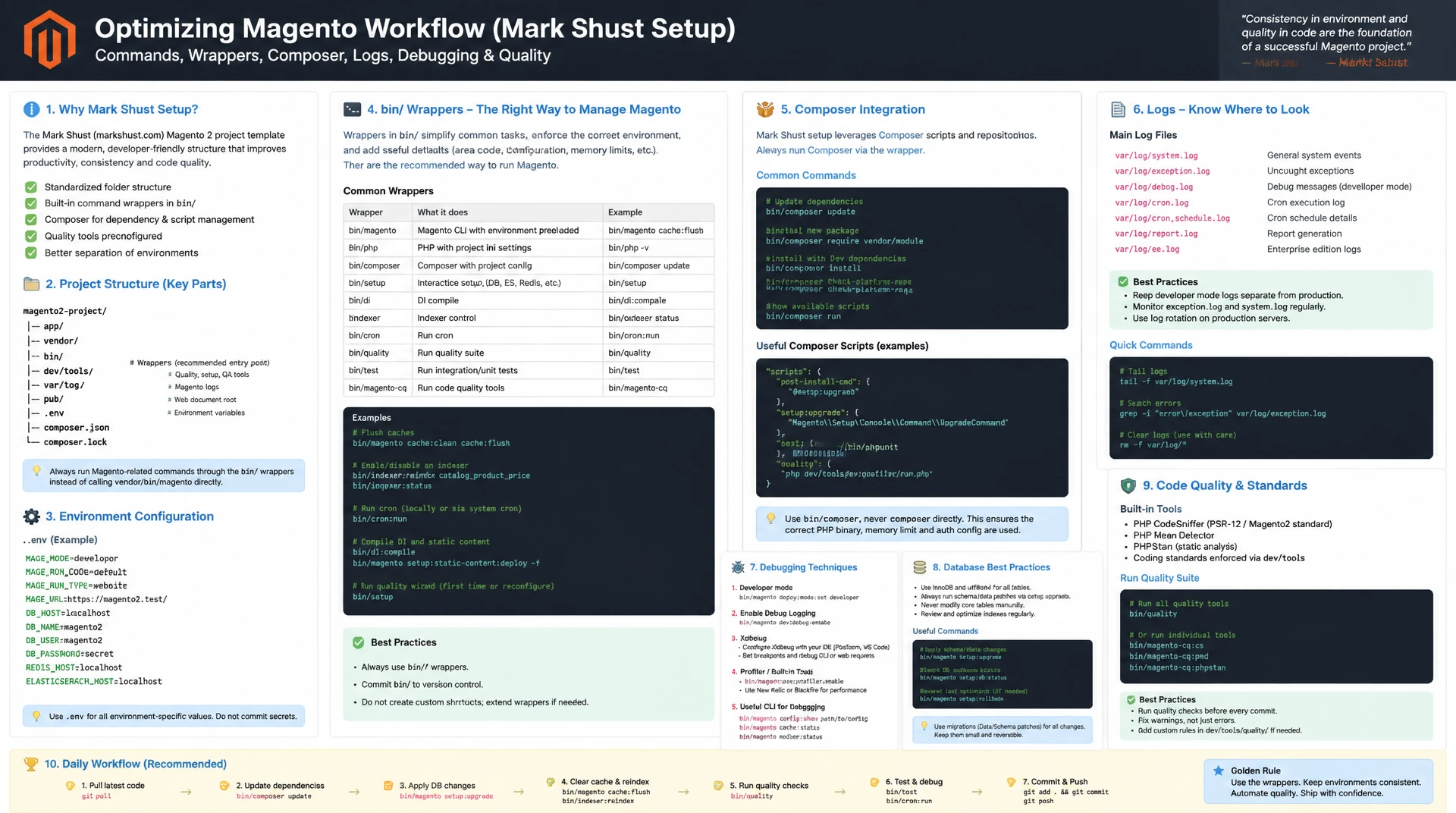
Task: Click the MAGE_MODE=developer line in .env example
Action: [72, 559]
